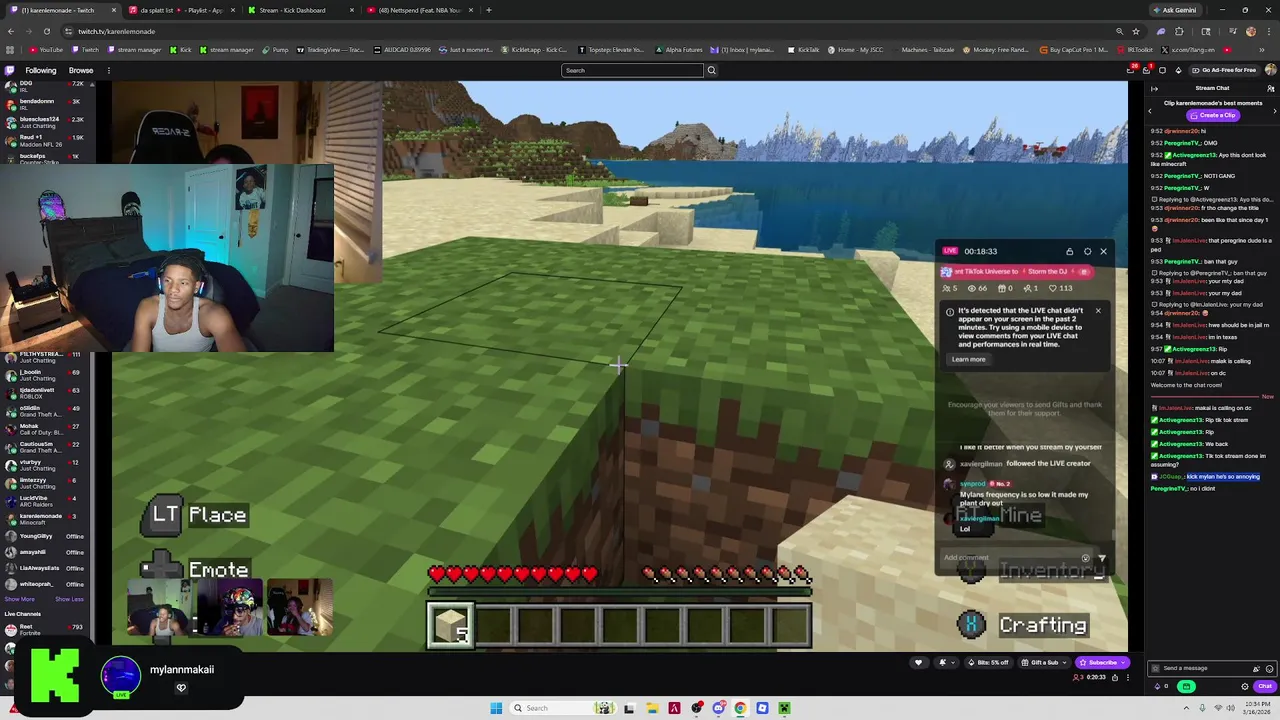This screenshot has height=720, width=1280.
Task: Collapse the Stream Chat panel
Action: point(1154,89)
